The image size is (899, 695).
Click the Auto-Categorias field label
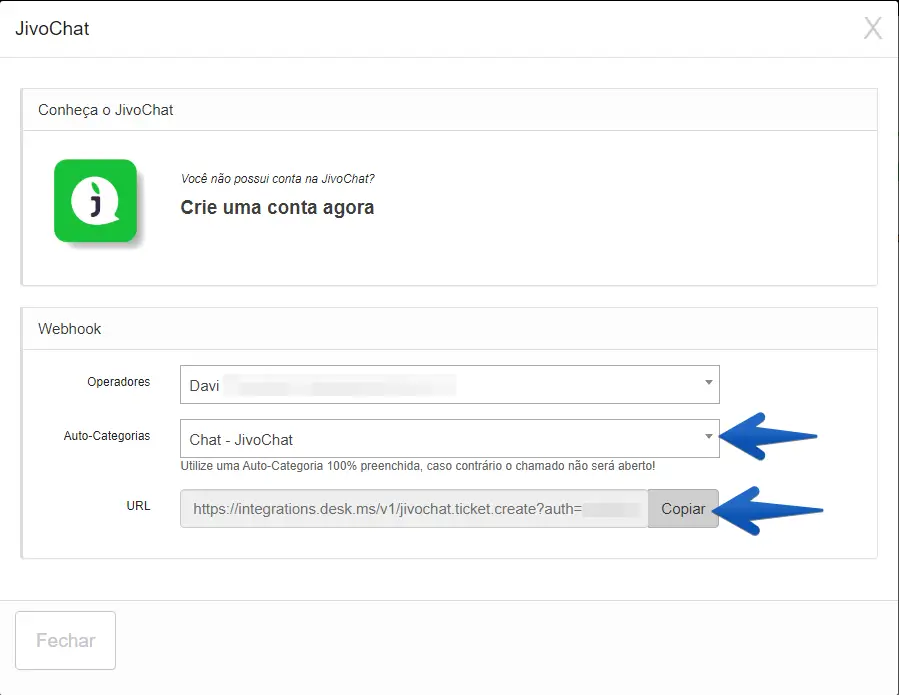106,436
